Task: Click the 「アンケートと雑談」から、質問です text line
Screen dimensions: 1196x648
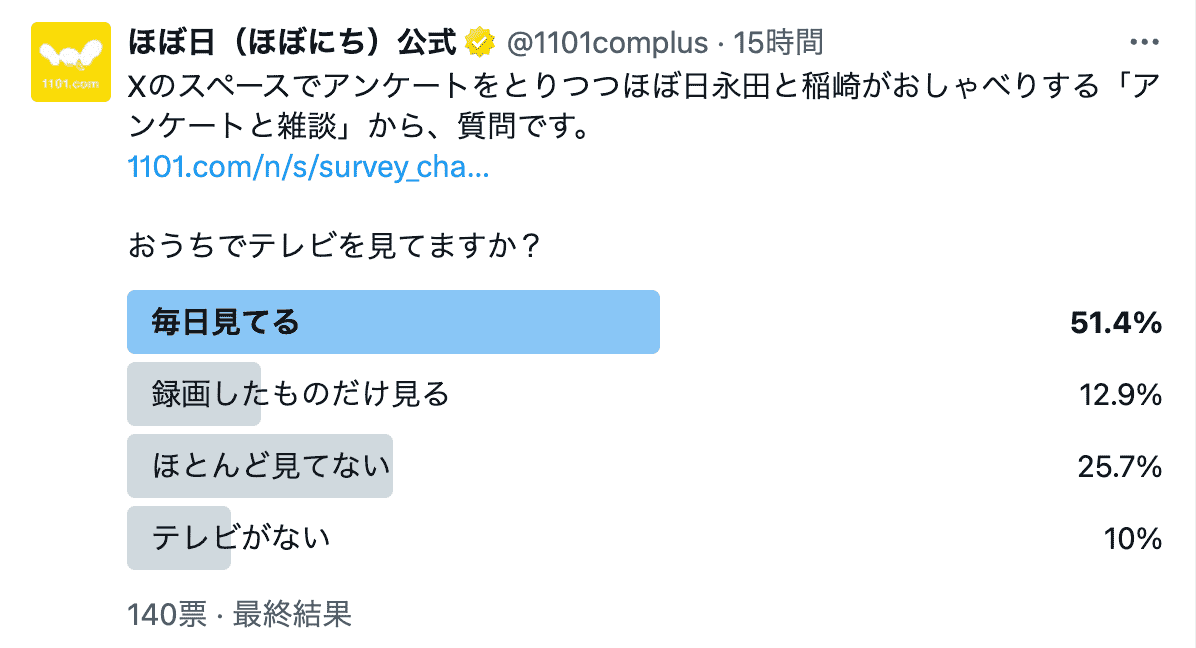Action: tap(360, 128)
